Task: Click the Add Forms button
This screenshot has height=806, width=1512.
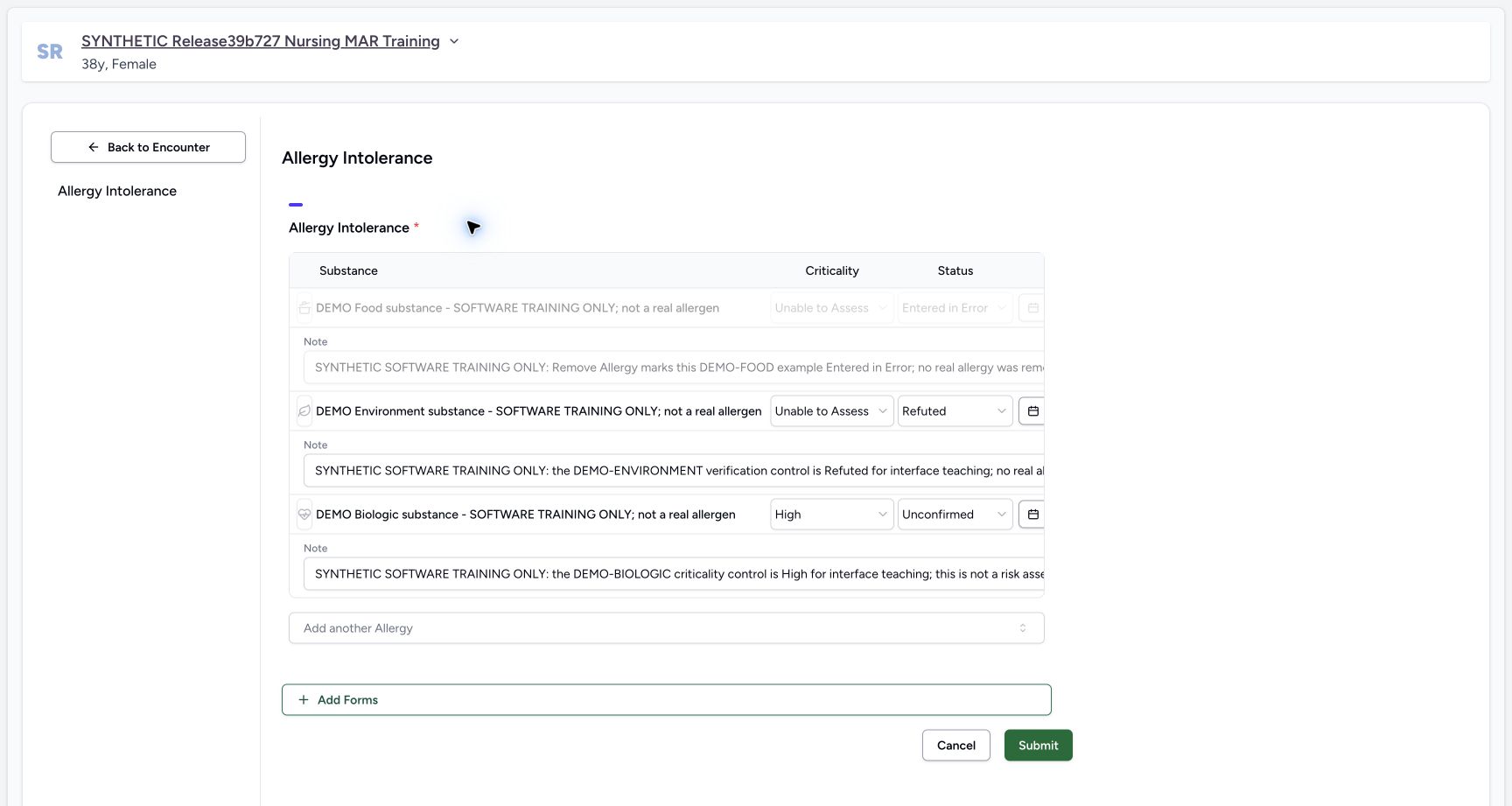Action: click(x=667, y=700)
